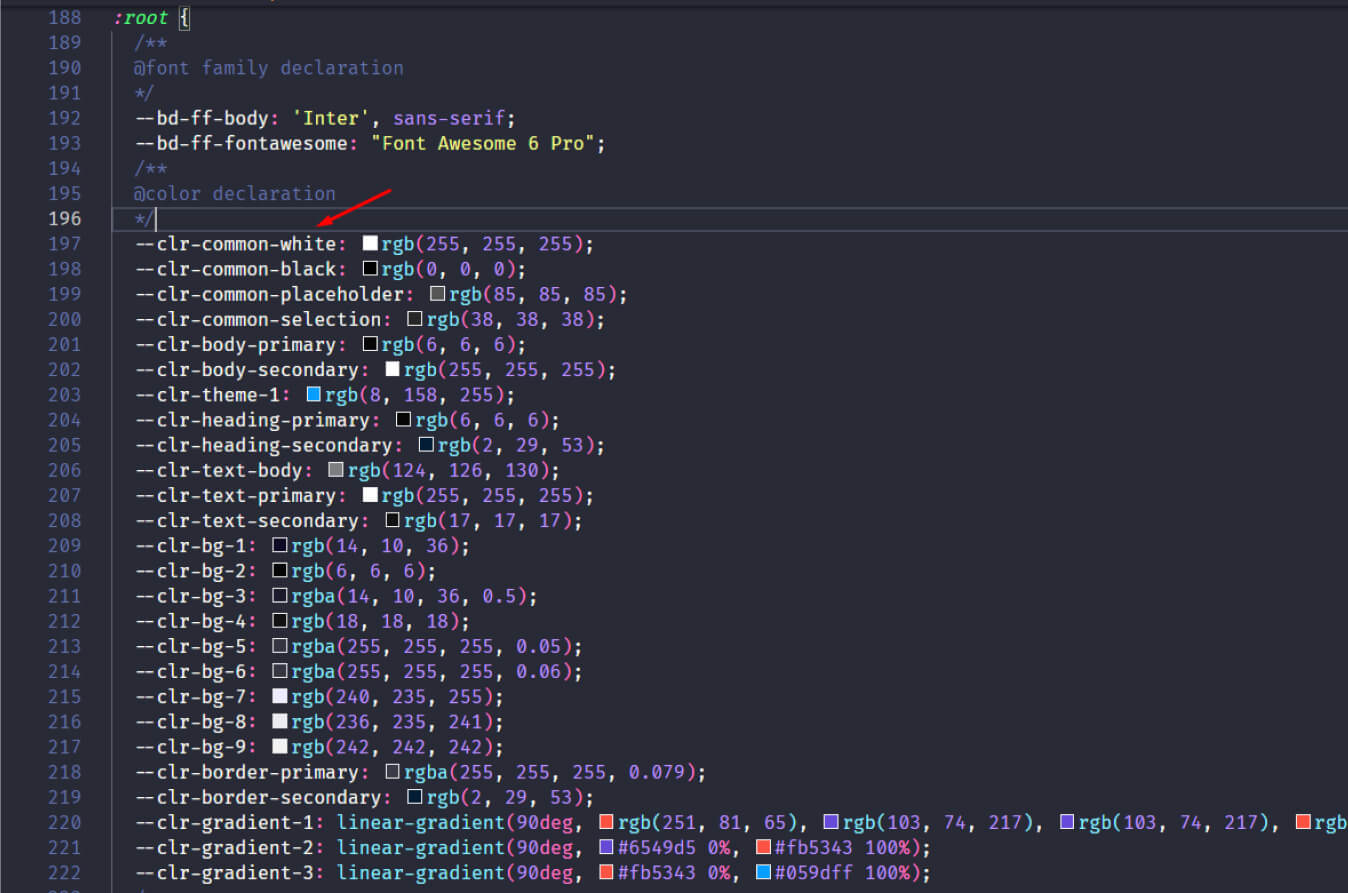Click the --clr-common-black color swatch
This screenshot has height=893, width=1348.
[x=370, y=269]
